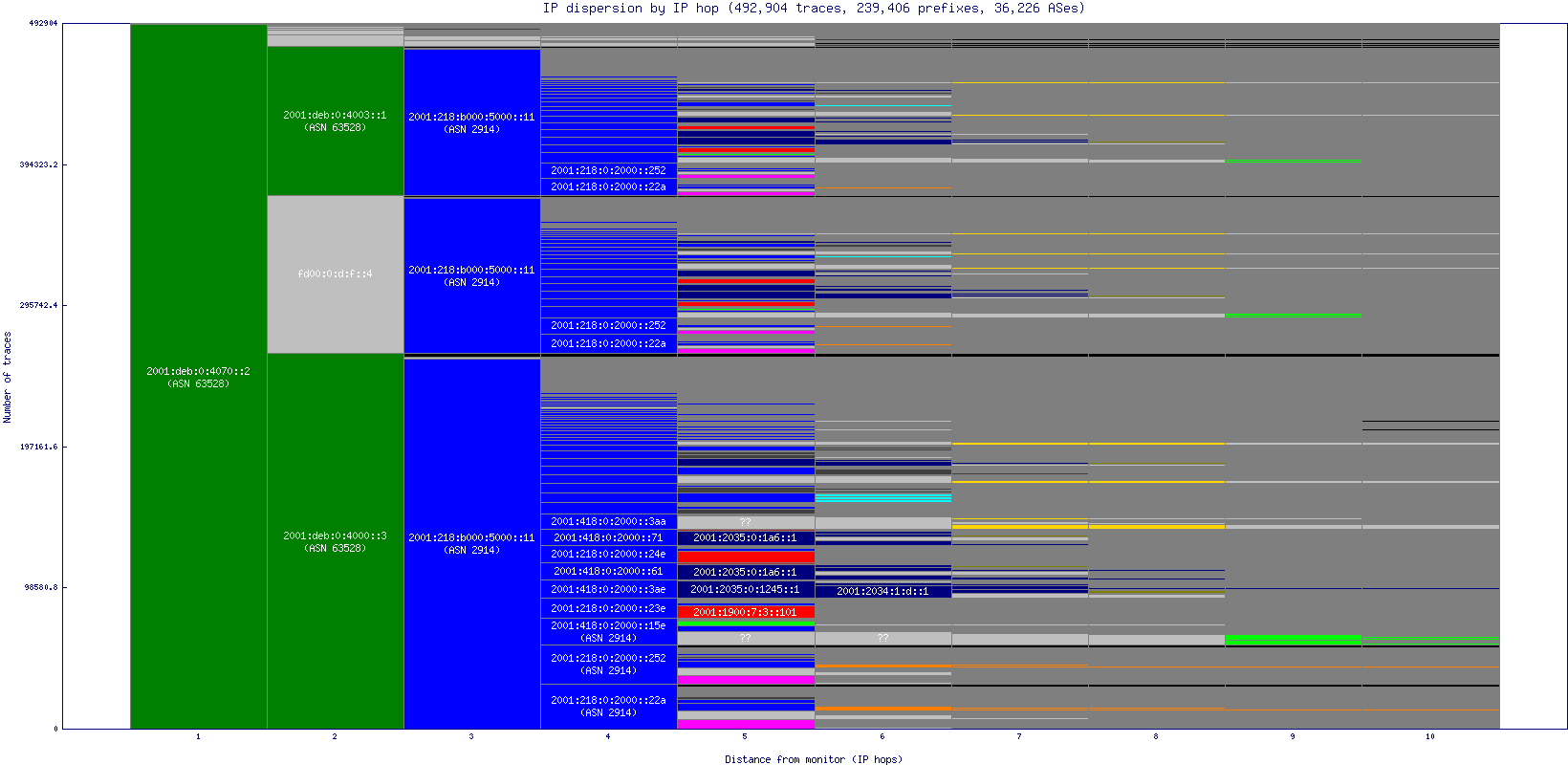Select the 2001:2034:1:d::1 segment
Viewport: 1568px width, 765px height.
pos(882,592)
